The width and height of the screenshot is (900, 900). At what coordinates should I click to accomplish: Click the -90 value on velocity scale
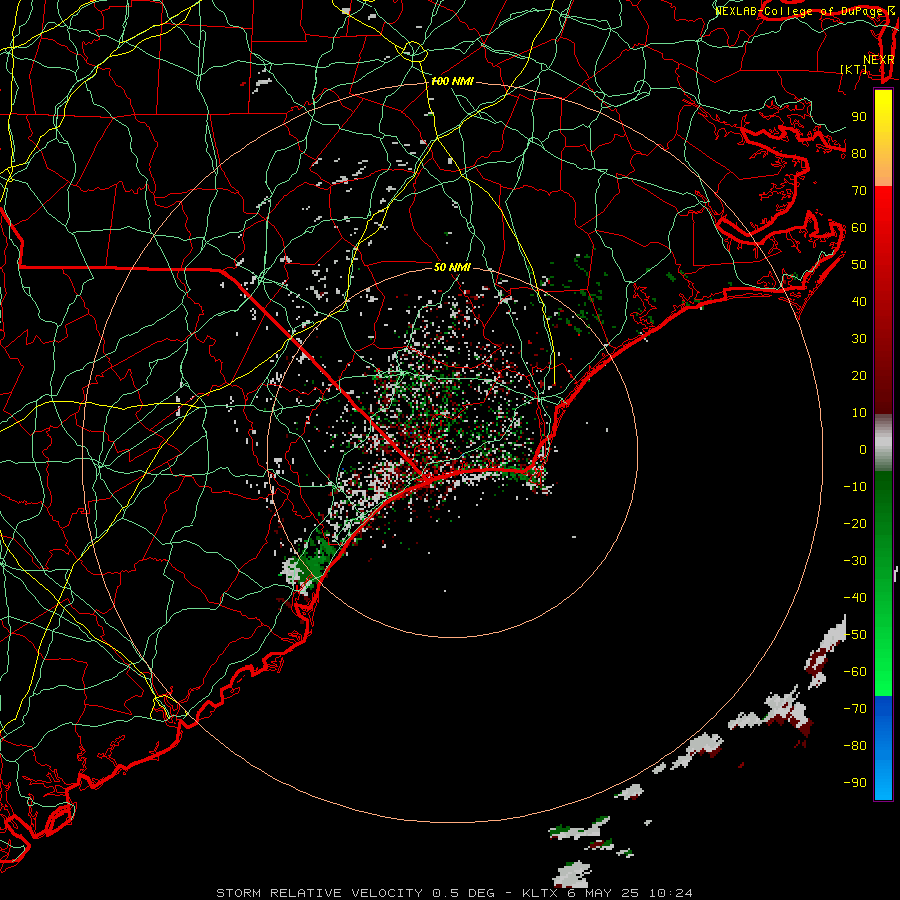pos(855,783)
